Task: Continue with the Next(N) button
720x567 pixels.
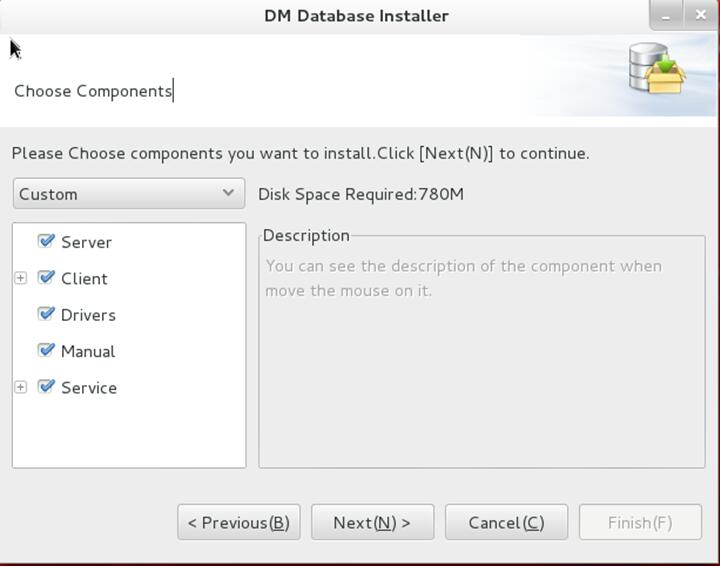Action: [372, 522]
